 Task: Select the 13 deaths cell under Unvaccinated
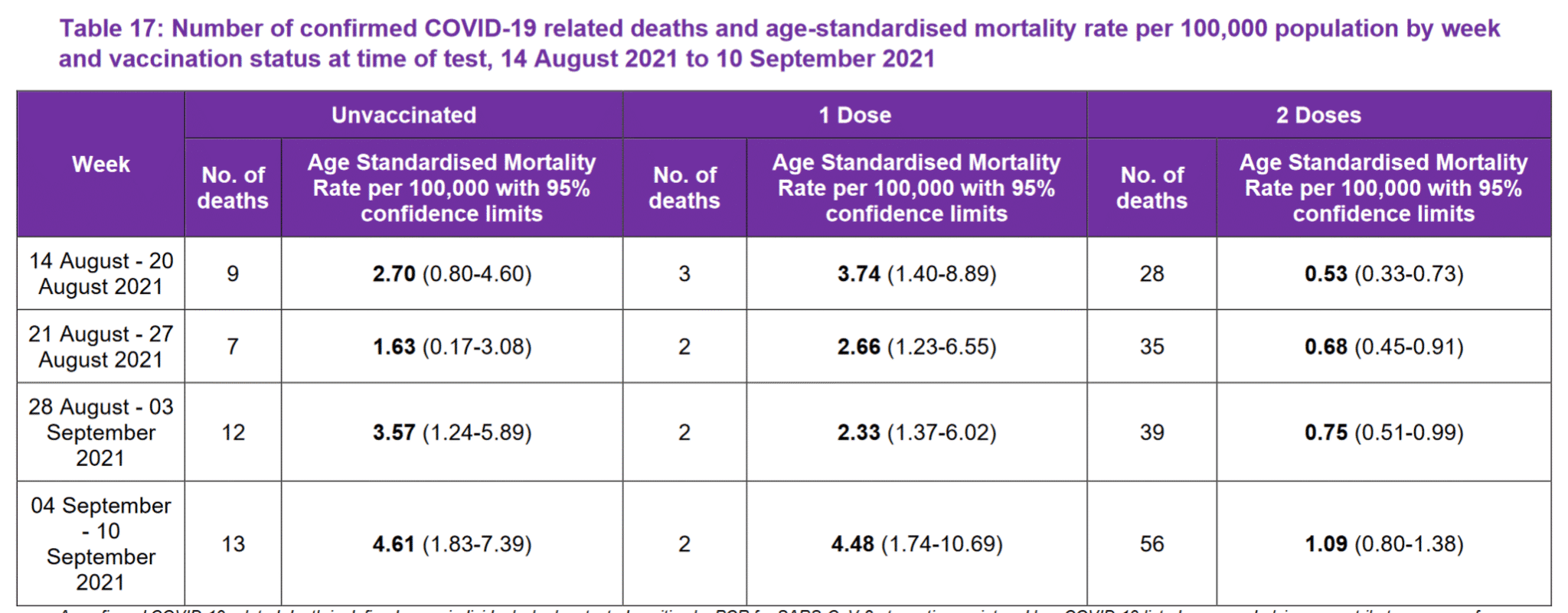233,544
